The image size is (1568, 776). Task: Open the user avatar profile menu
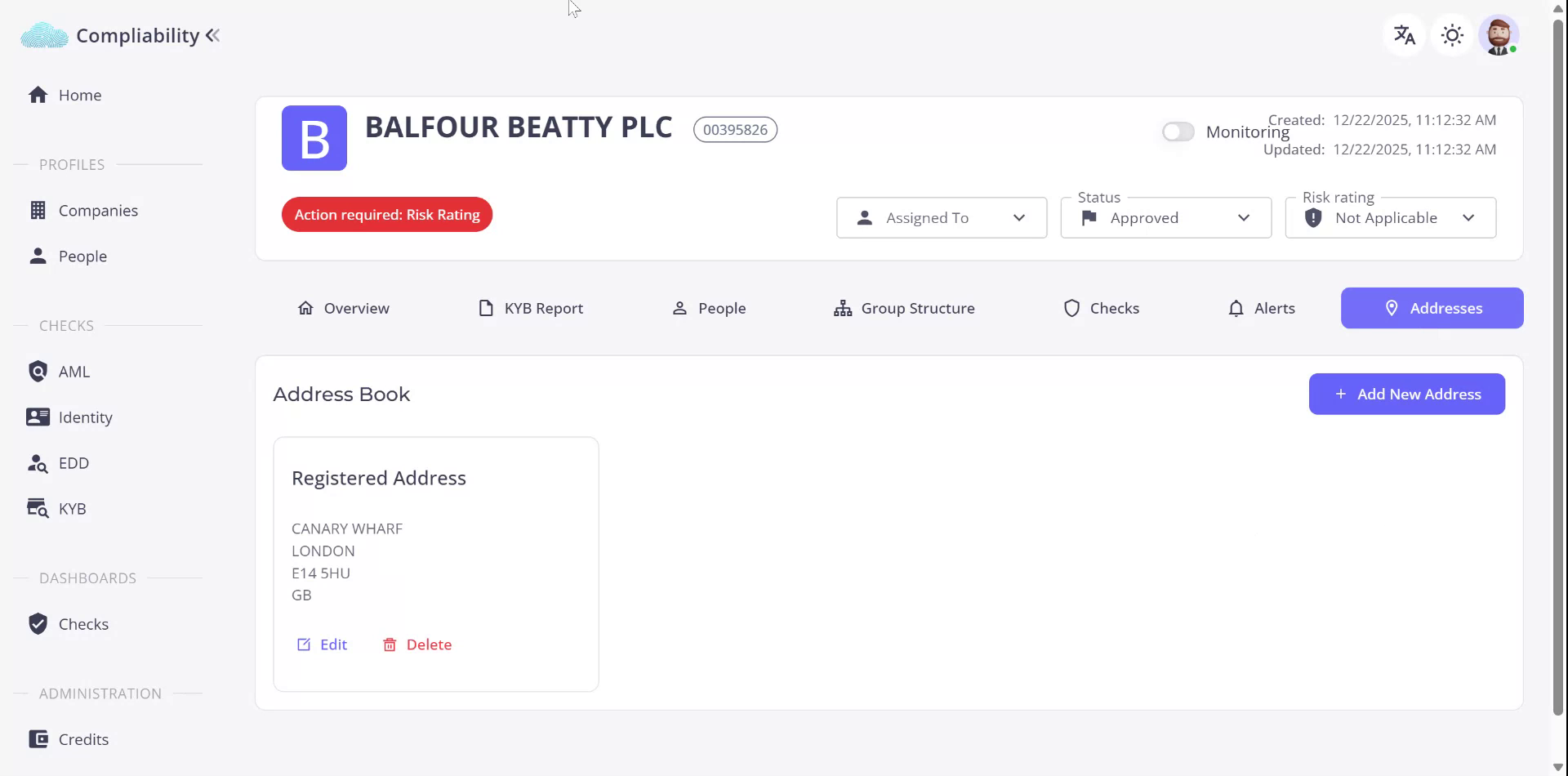tap(1499, 36)
